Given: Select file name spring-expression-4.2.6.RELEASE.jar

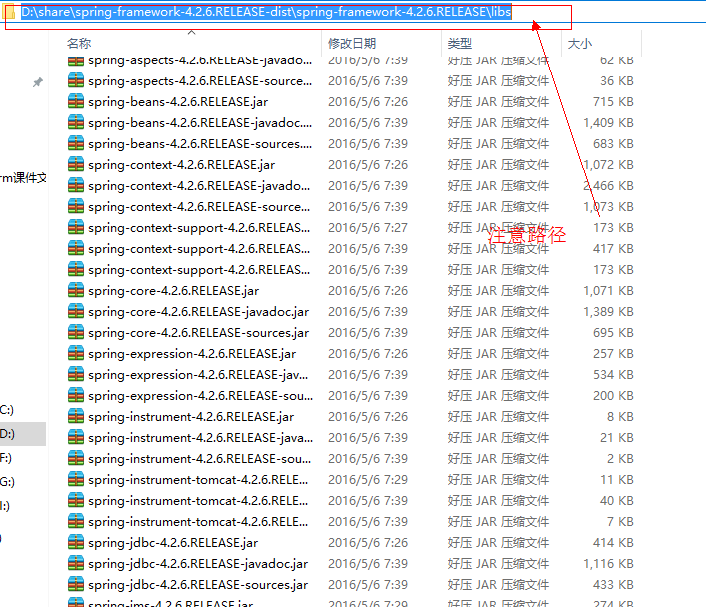Looking at the screenshot, I should coord(192,354).
